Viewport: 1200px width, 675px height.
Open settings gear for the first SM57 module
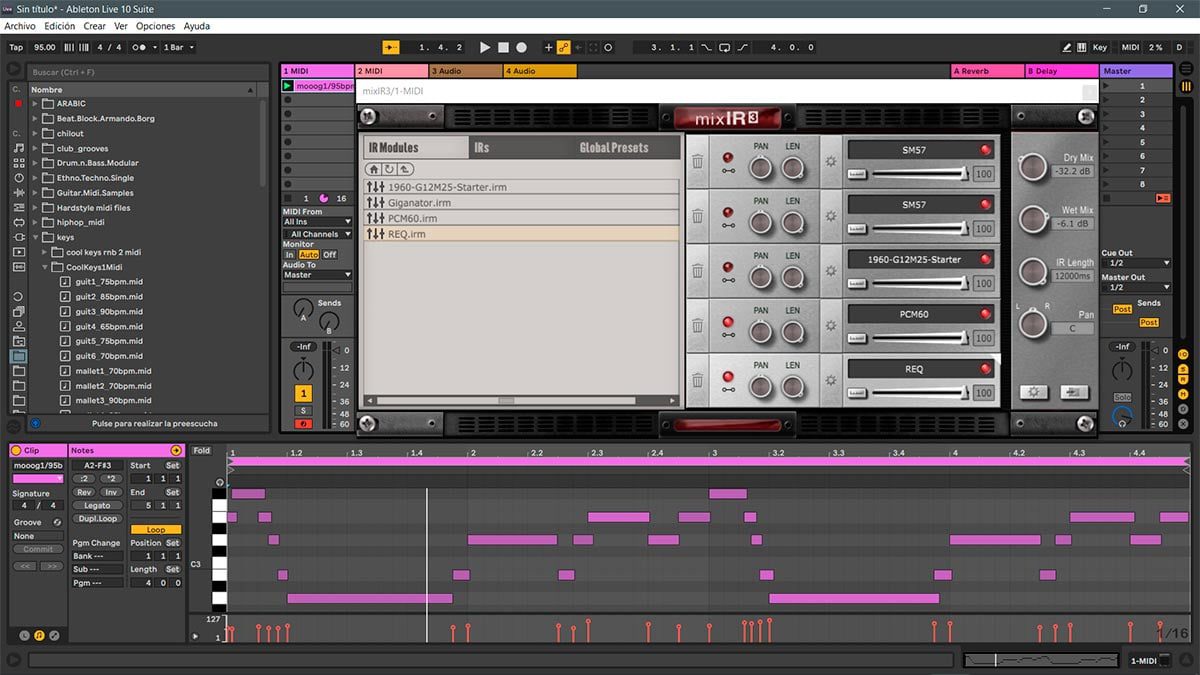(x=829, y=161)
